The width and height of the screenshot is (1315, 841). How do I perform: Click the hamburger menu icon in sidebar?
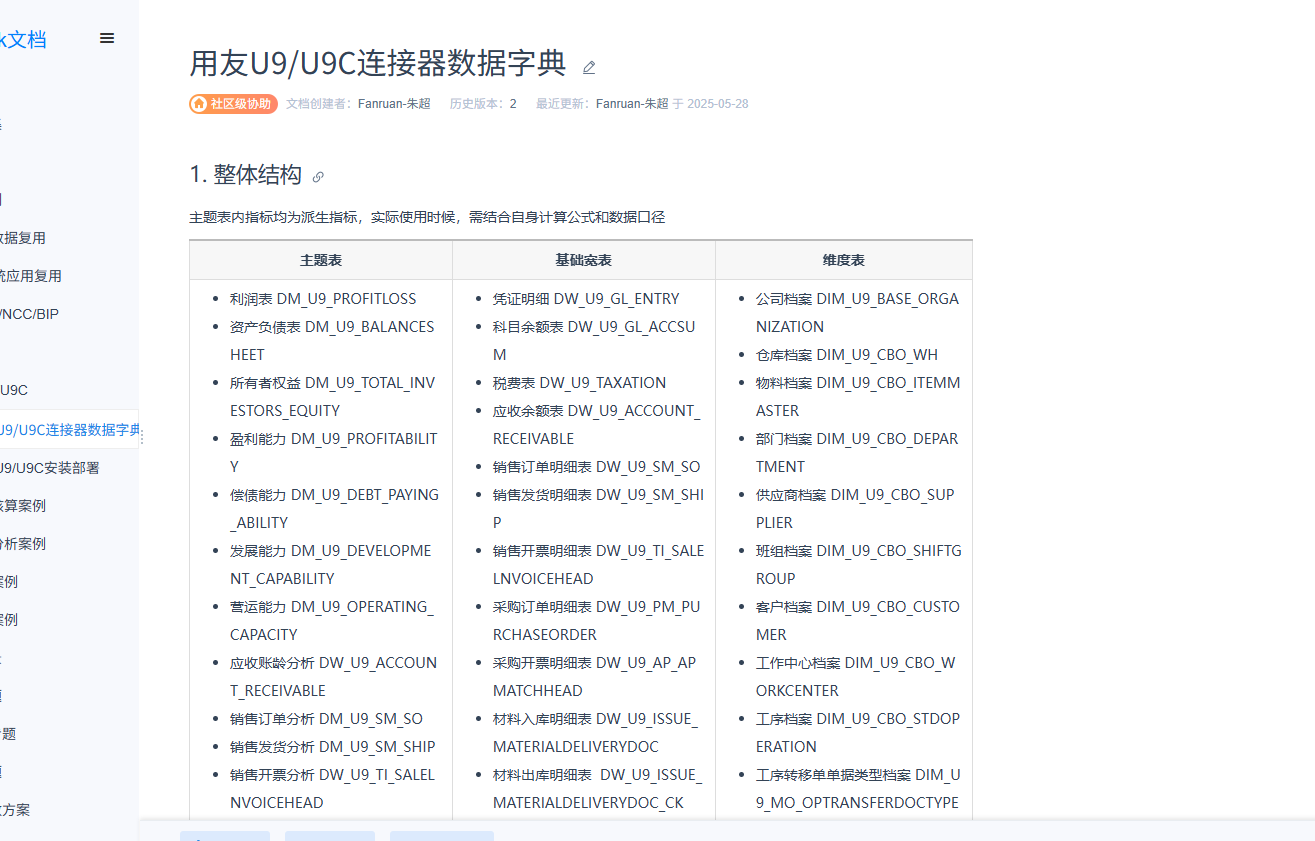point(107,38)
